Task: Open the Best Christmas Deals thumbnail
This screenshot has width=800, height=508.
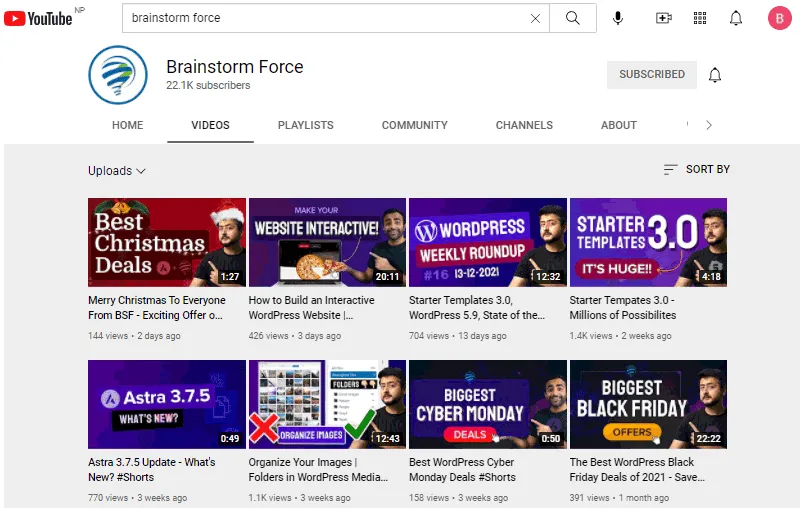Action: tap(167, 242)
